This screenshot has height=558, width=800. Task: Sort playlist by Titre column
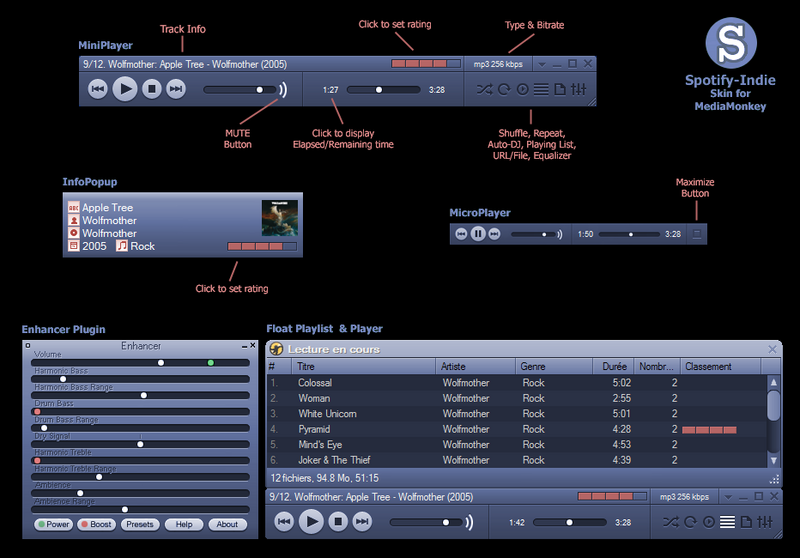click(x=363, y=366)
